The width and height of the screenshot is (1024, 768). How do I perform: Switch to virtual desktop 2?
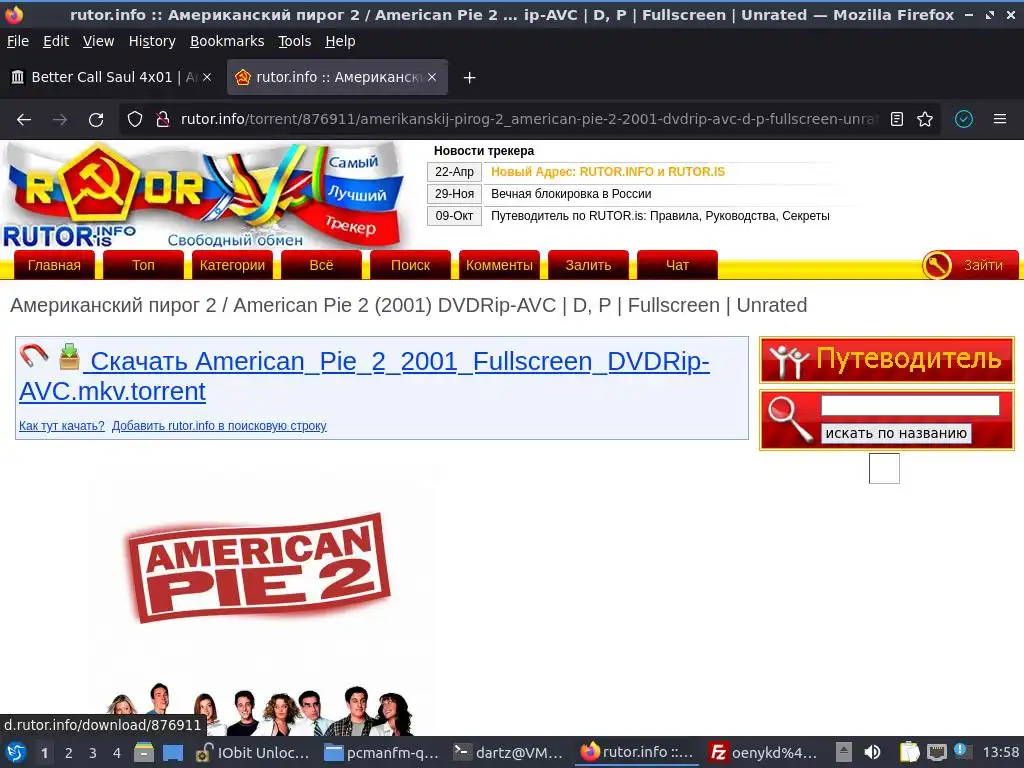69,753
